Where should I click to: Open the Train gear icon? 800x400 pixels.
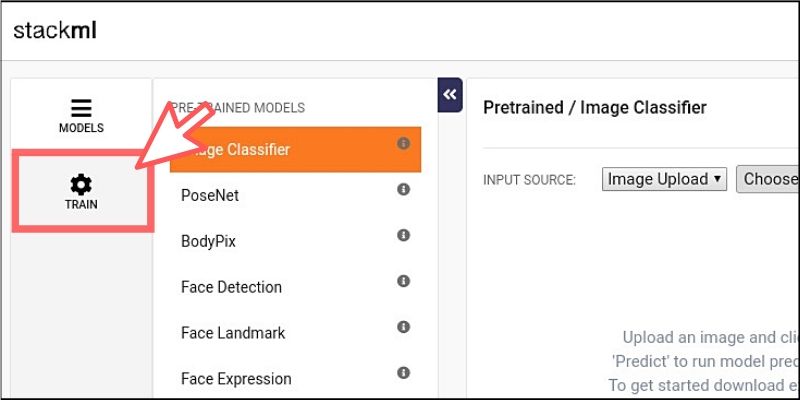[x=81, y=185]
